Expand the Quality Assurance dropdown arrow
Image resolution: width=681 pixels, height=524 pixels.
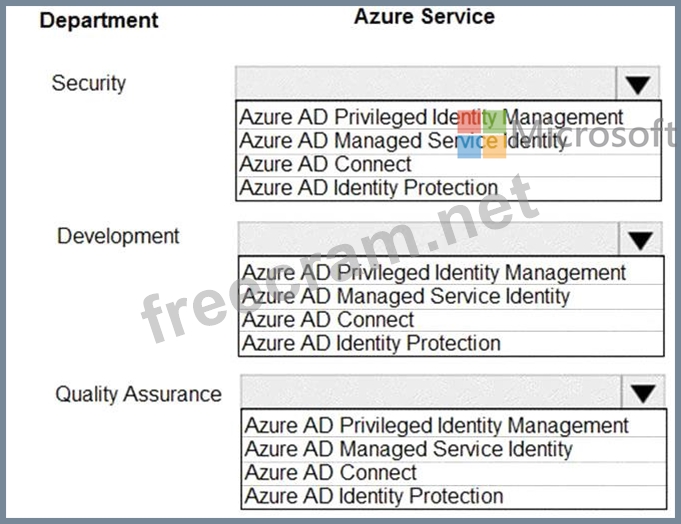point(642,392)
